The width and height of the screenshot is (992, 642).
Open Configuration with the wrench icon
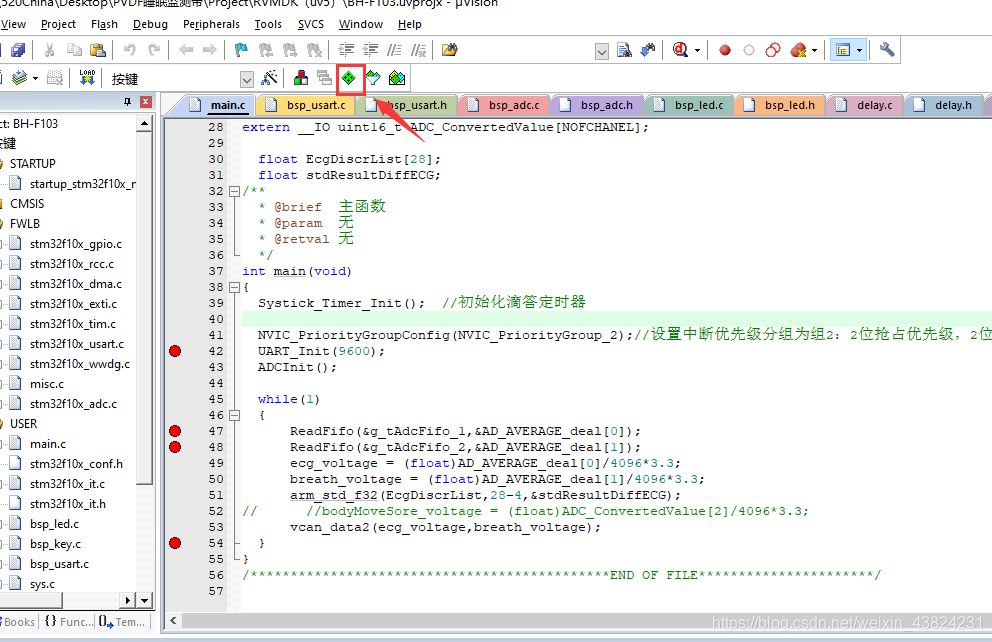click(x=887, y=49)
